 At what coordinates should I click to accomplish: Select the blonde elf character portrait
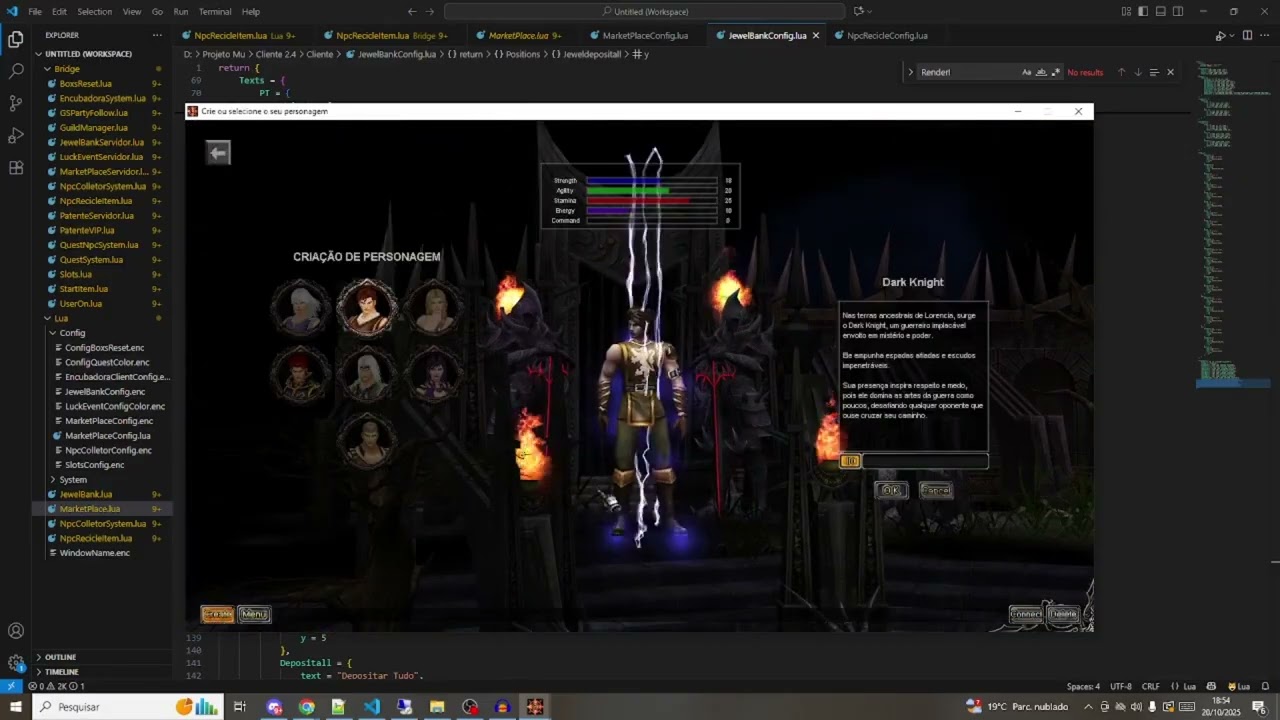(x=434, y=307)
